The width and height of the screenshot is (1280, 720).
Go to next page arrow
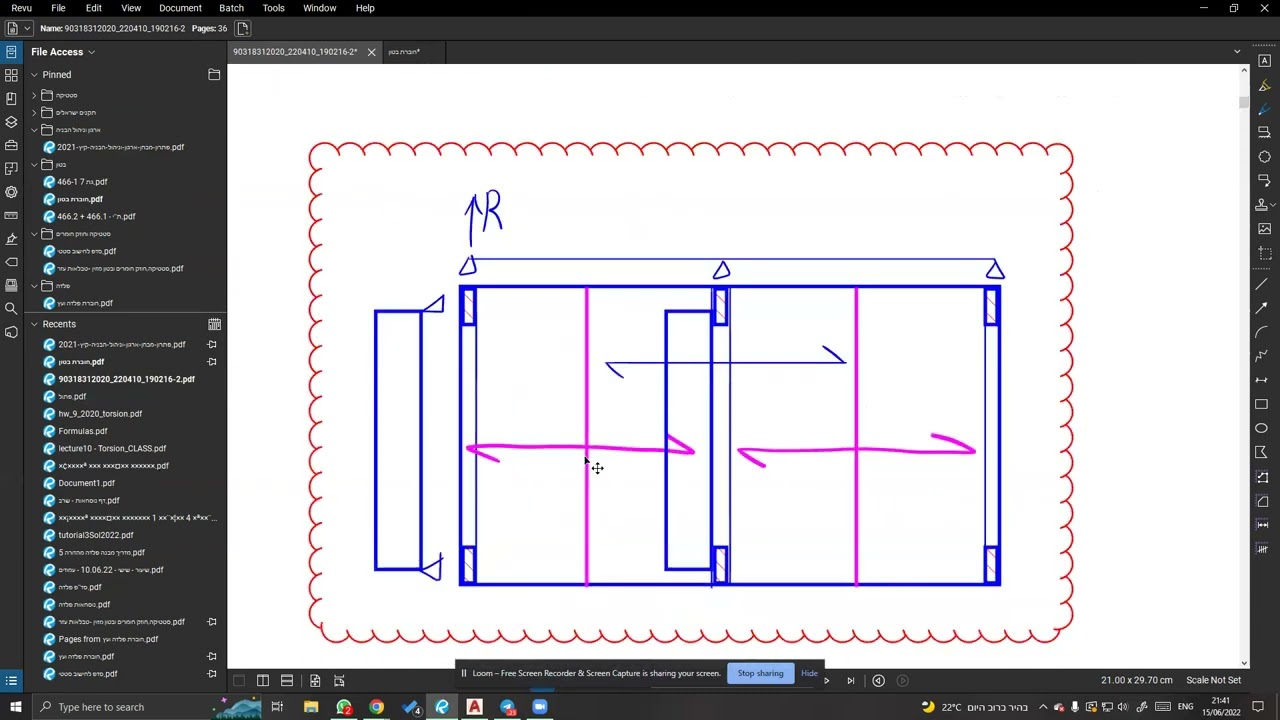[826, 681]
